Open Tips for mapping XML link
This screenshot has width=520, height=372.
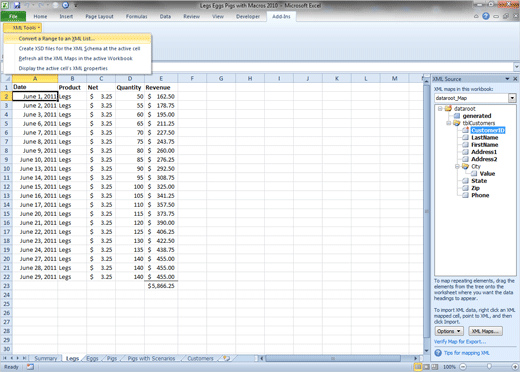pos(467,353)
